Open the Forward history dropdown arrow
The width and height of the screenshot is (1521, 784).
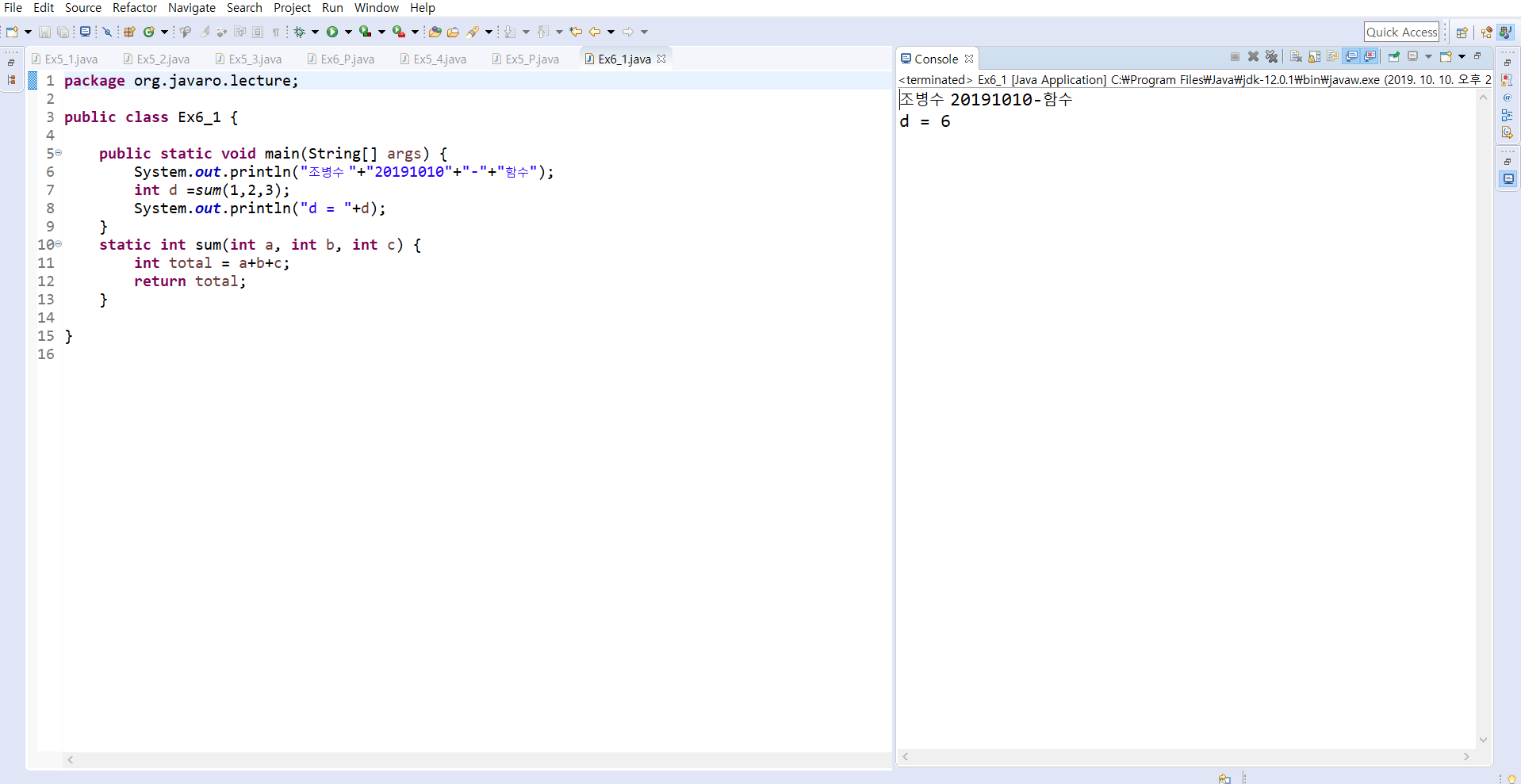[644, 32]
